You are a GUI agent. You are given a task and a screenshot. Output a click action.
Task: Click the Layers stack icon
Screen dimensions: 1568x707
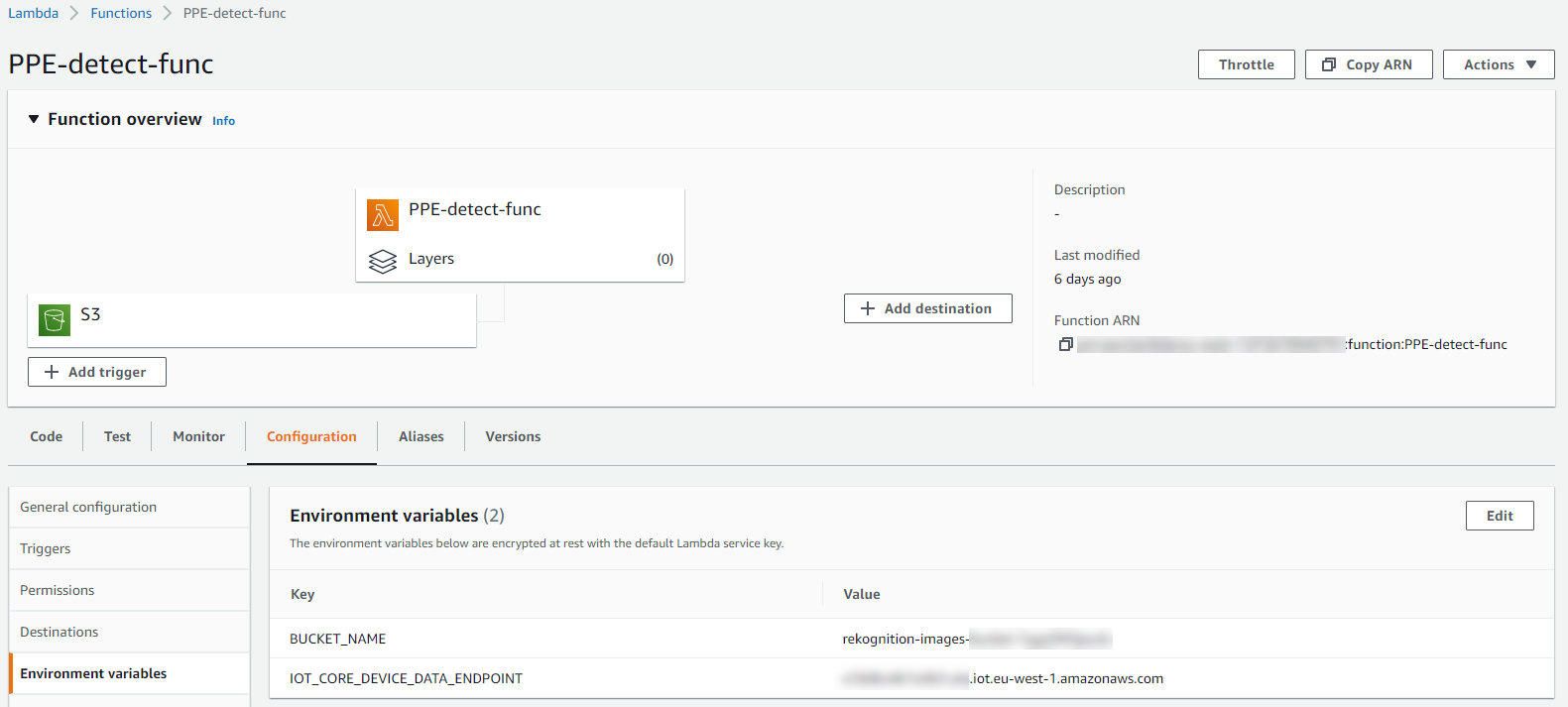(x=383, y=261)
